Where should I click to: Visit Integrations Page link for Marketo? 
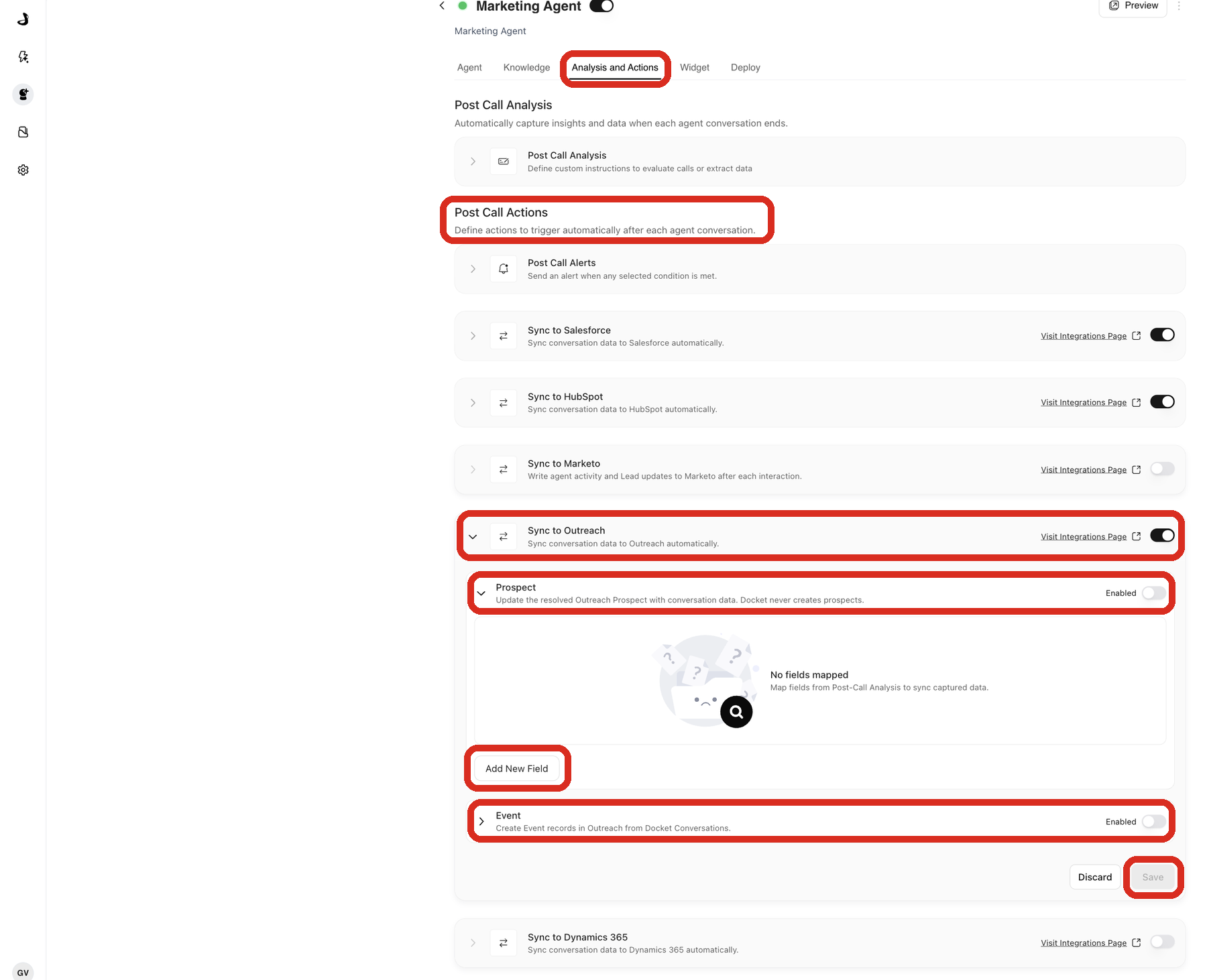click(1084, 470)
